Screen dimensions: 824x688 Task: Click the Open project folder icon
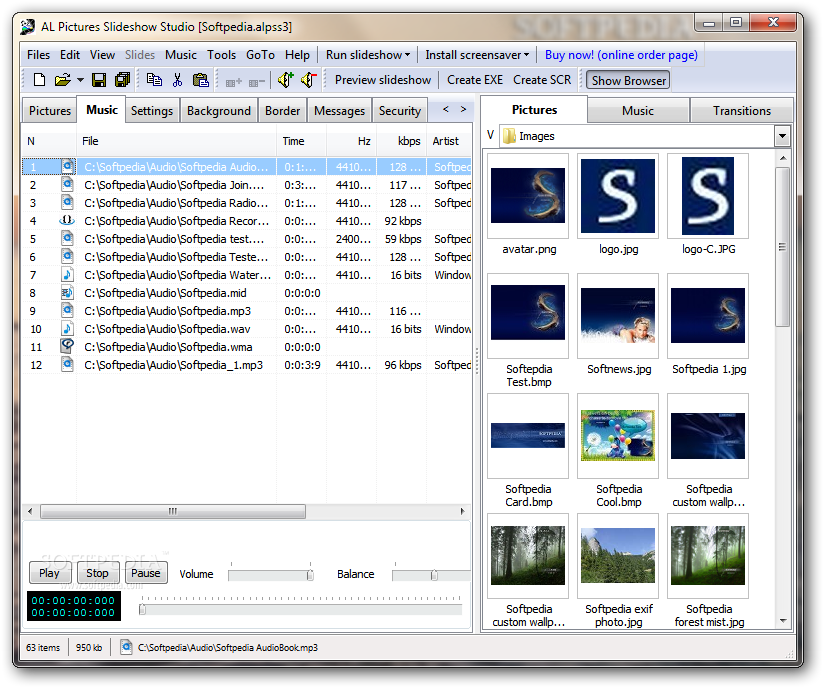[62, 80]
